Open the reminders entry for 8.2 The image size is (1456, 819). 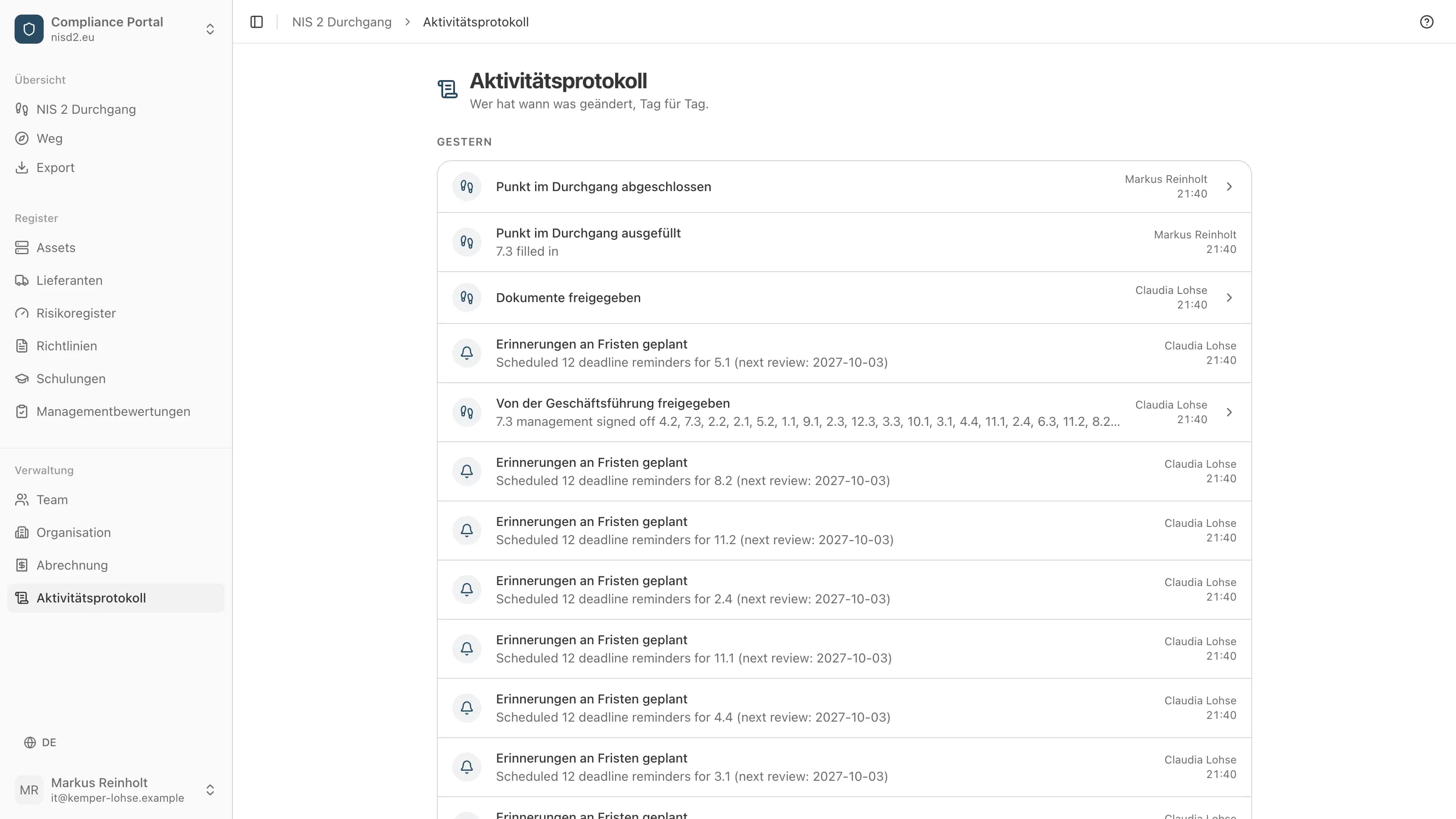click(844, 471)
